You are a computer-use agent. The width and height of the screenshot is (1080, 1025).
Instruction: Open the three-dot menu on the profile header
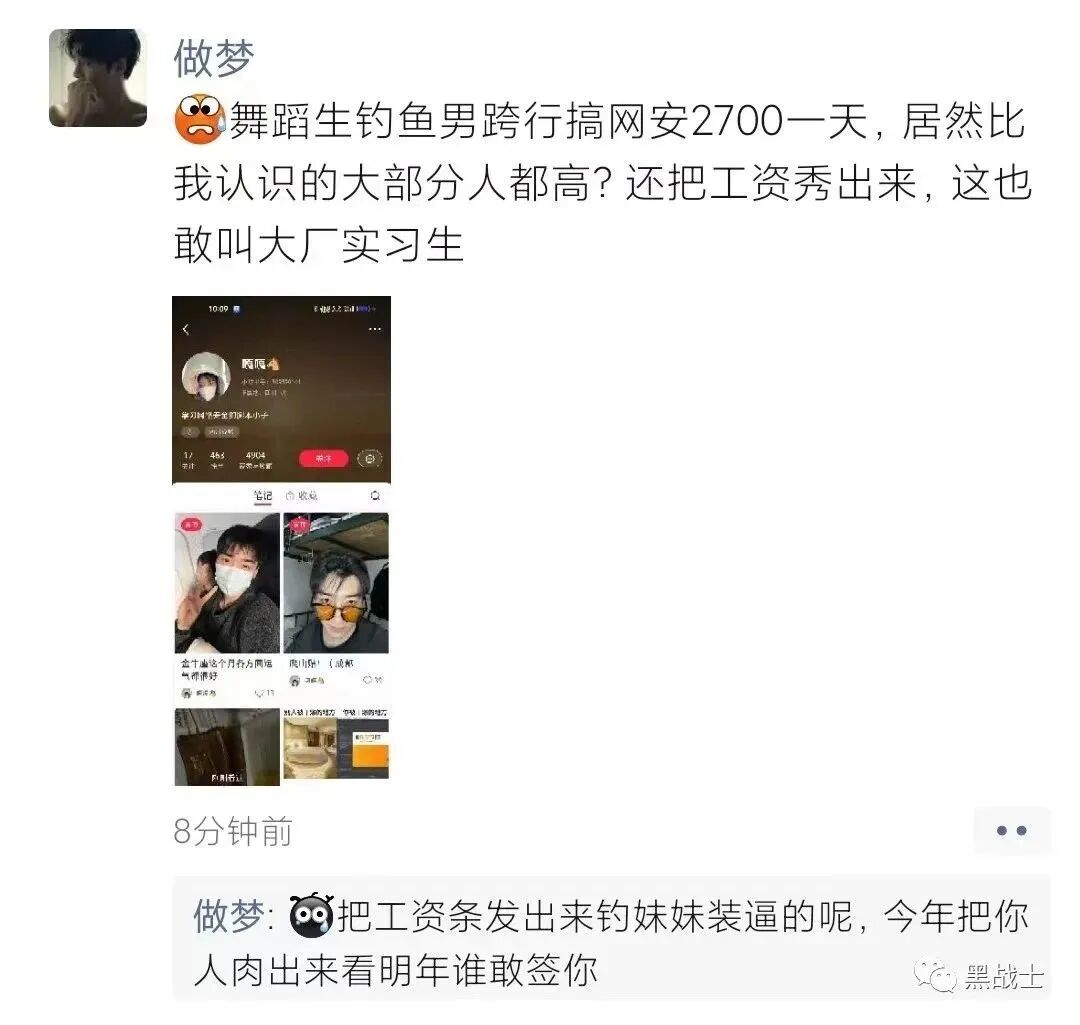[375, 329]
